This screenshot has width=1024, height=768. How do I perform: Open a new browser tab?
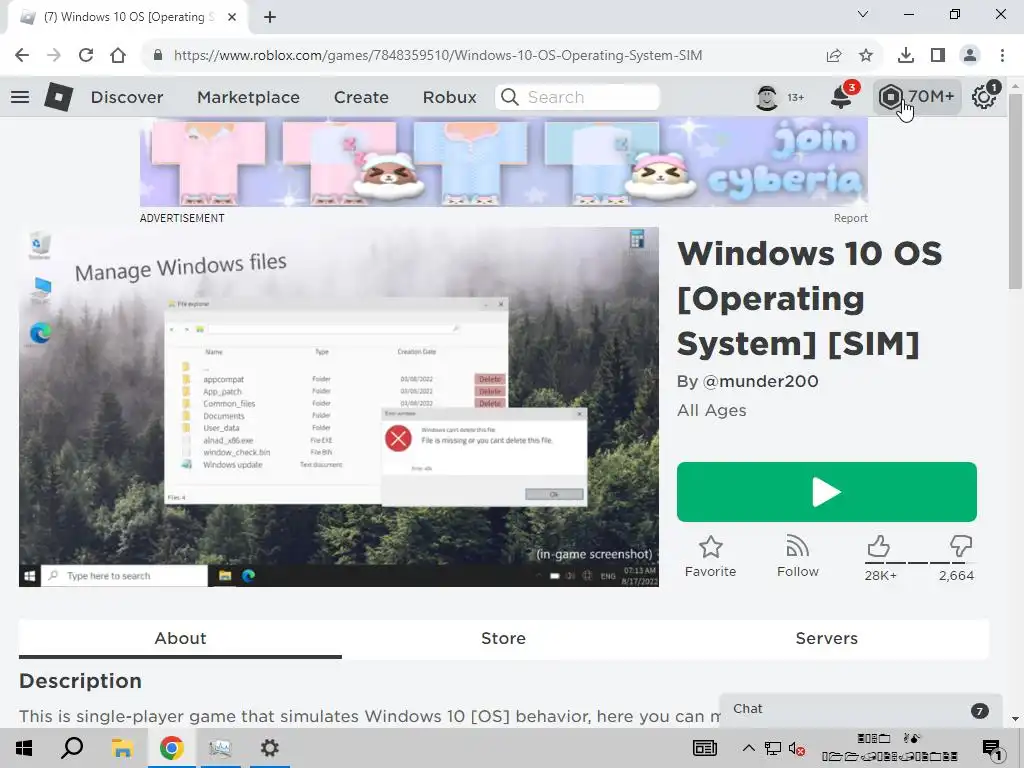[x=270, y=17]
